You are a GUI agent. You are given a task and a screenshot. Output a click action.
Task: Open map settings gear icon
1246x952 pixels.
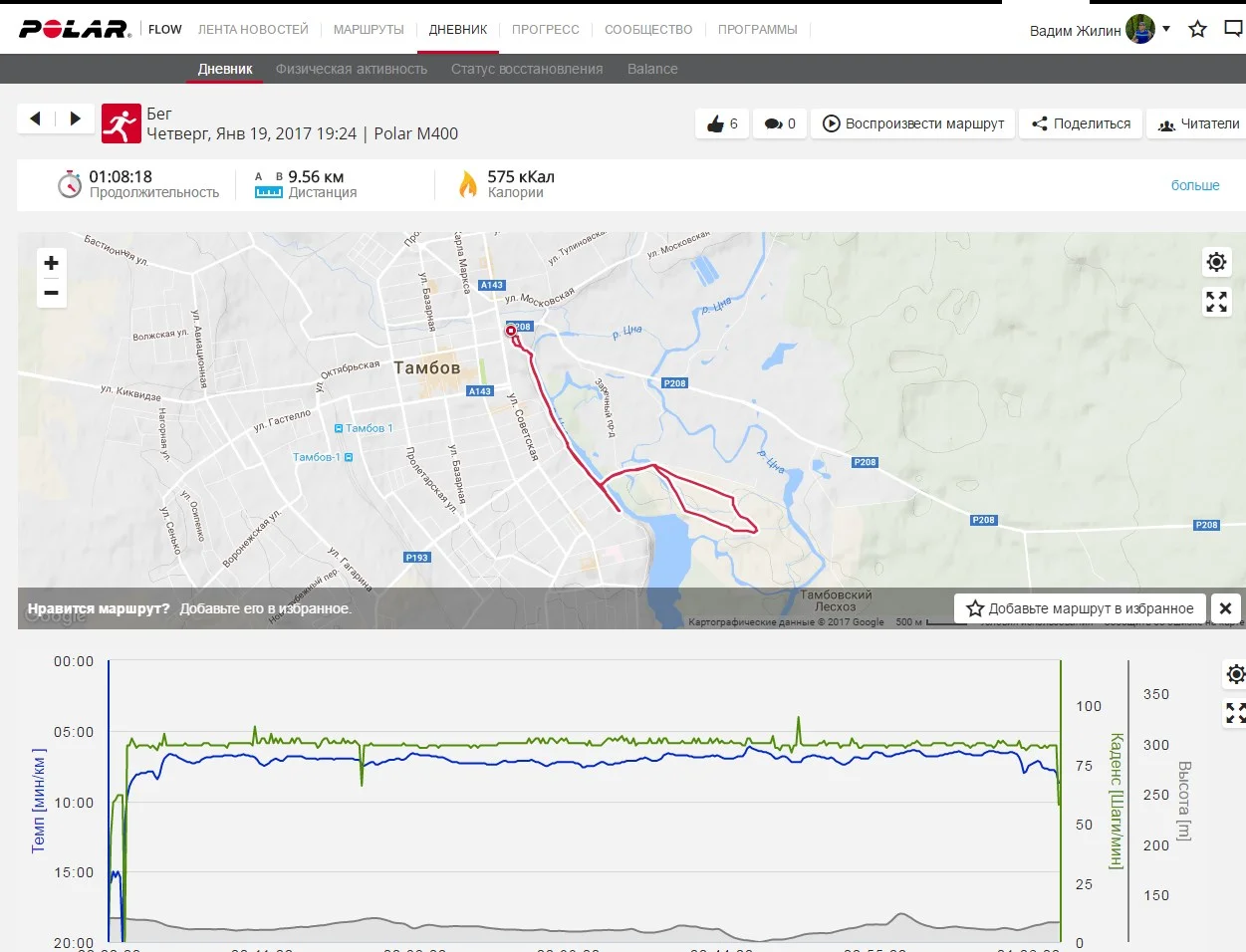pos(1216,262)
